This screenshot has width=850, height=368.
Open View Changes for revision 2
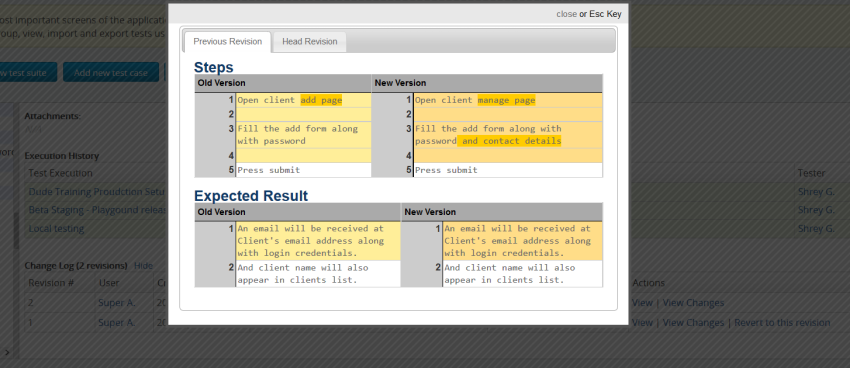pos(693,302)
